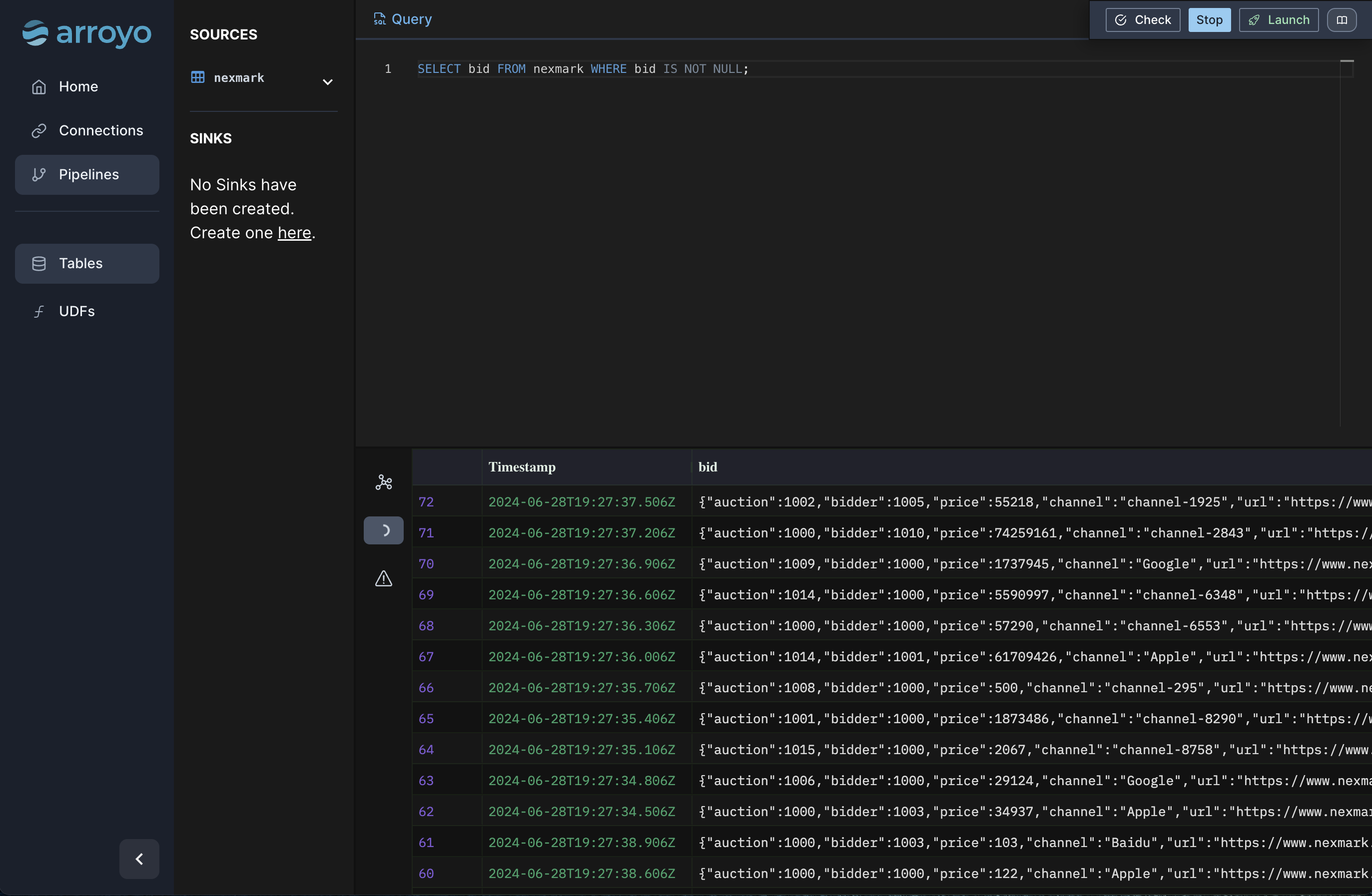Click the 'here' link to create a sink
Image resolution: width=1372 pixels, height=896 pixels.
[293, 233]
